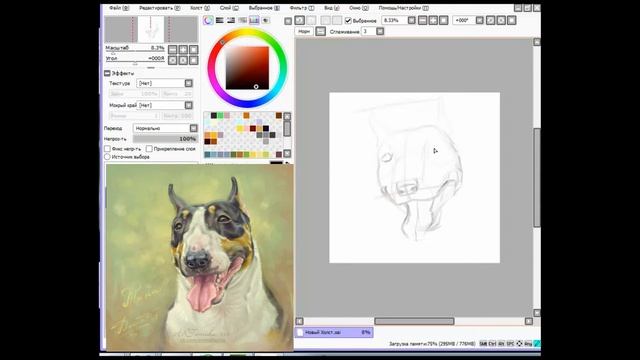Click the redo button in toolbar
The image size is (640, 360).
(x=311, y=20)
